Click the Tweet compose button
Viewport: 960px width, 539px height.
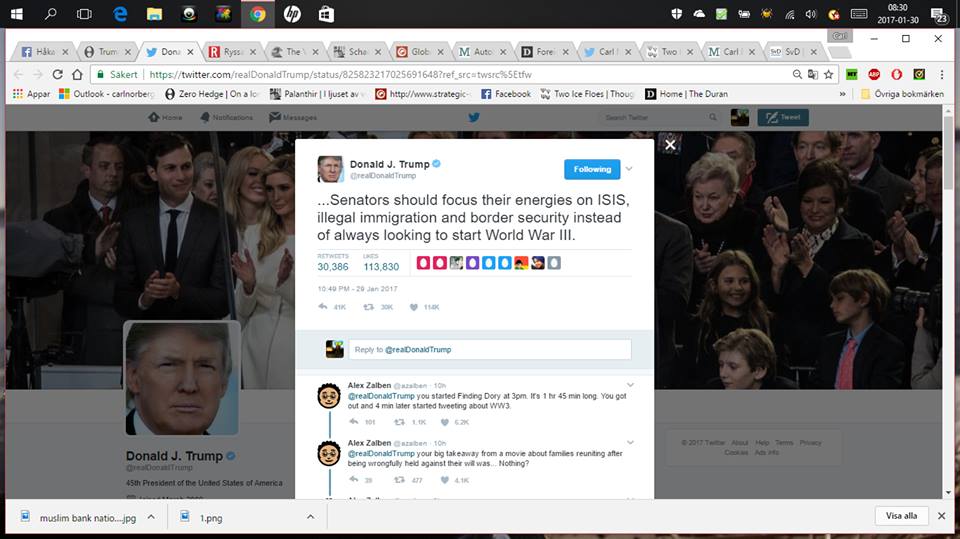click(783, 117)
